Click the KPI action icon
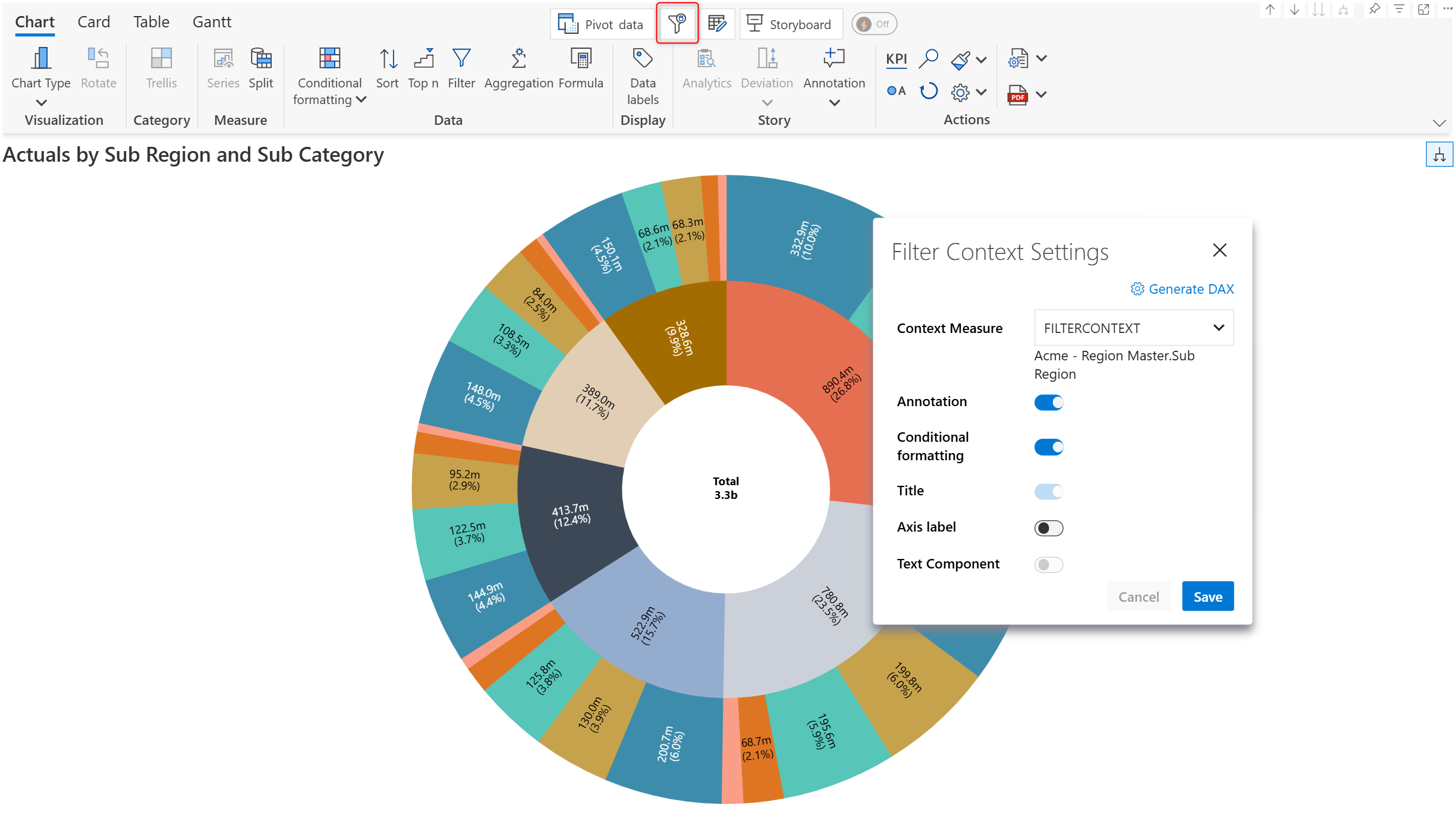The image size is (1456, 817). [896, 59]
